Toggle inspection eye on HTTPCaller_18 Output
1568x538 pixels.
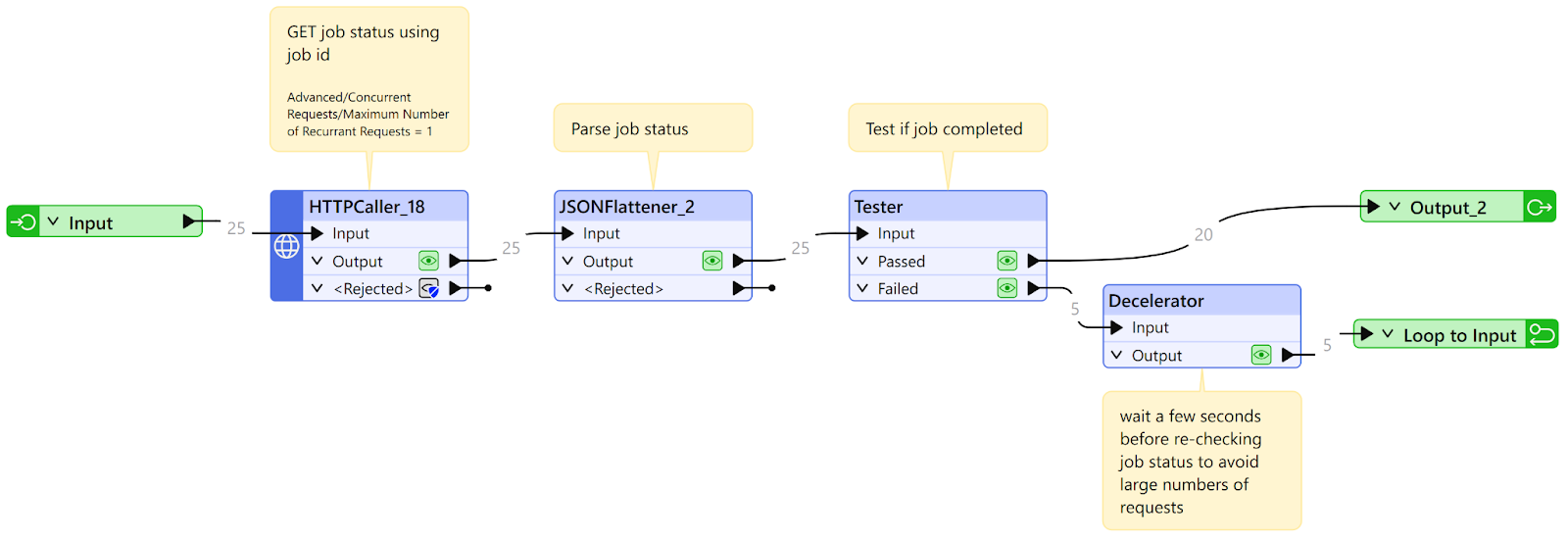[x=428, y=261]
